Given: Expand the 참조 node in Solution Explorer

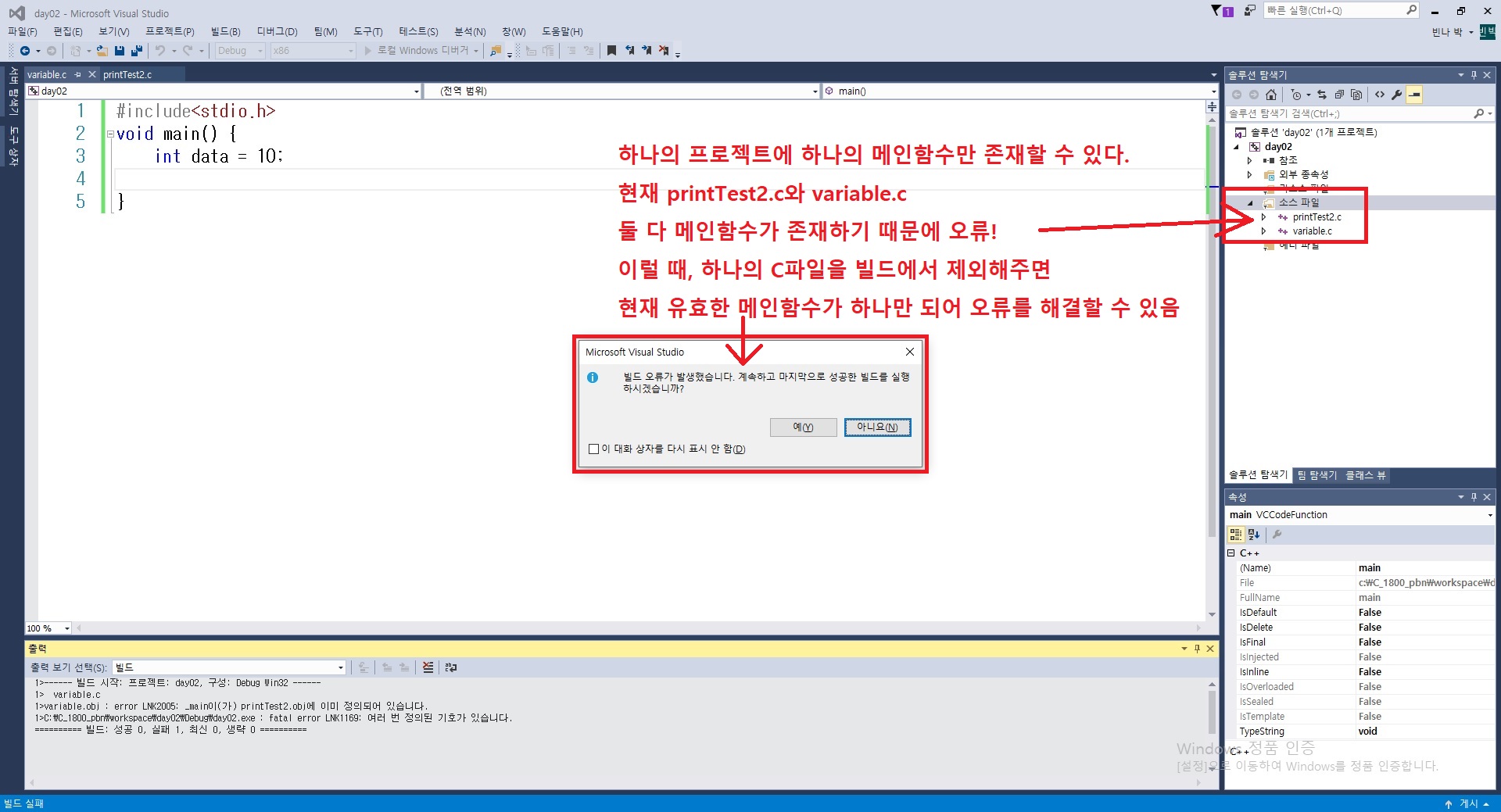Looking at the screenshot, I should tap(1249, 160).
